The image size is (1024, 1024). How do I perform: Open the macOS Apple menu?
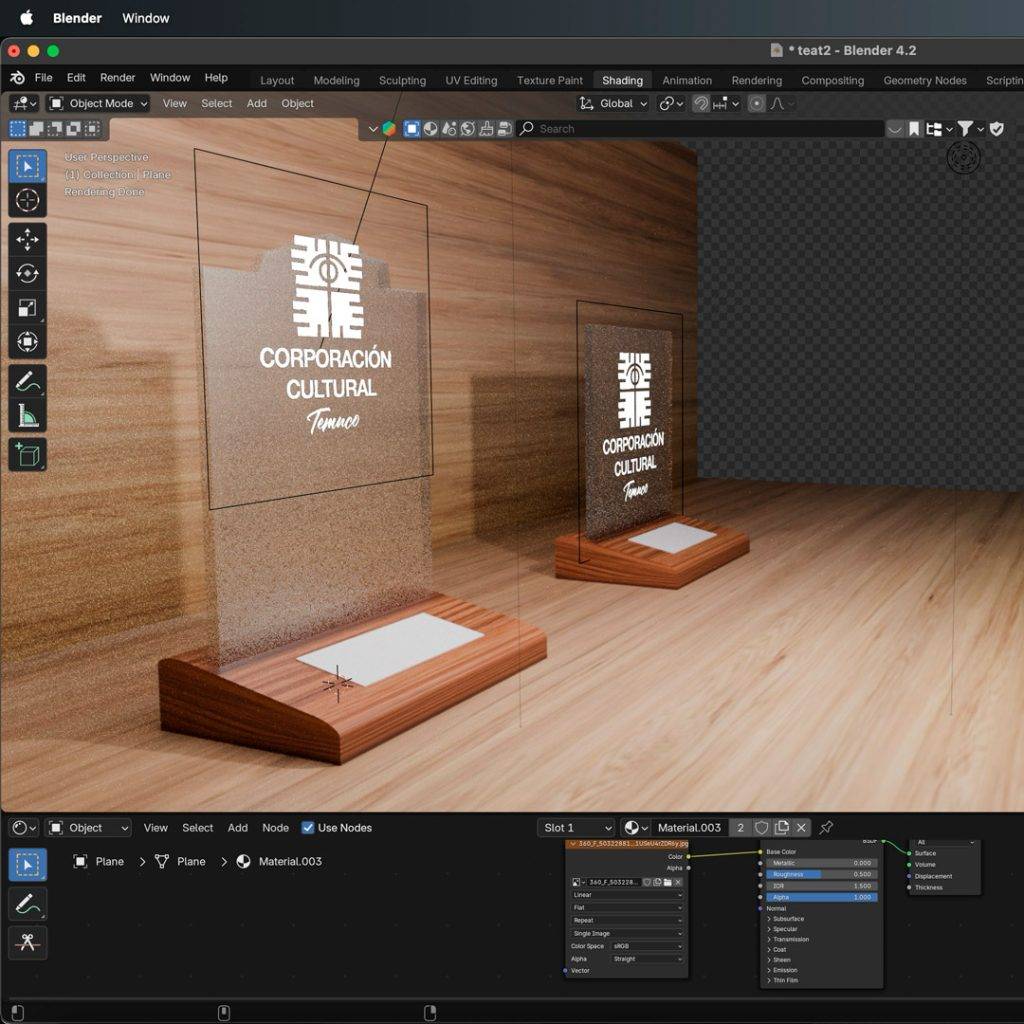(x=27, y=18)
